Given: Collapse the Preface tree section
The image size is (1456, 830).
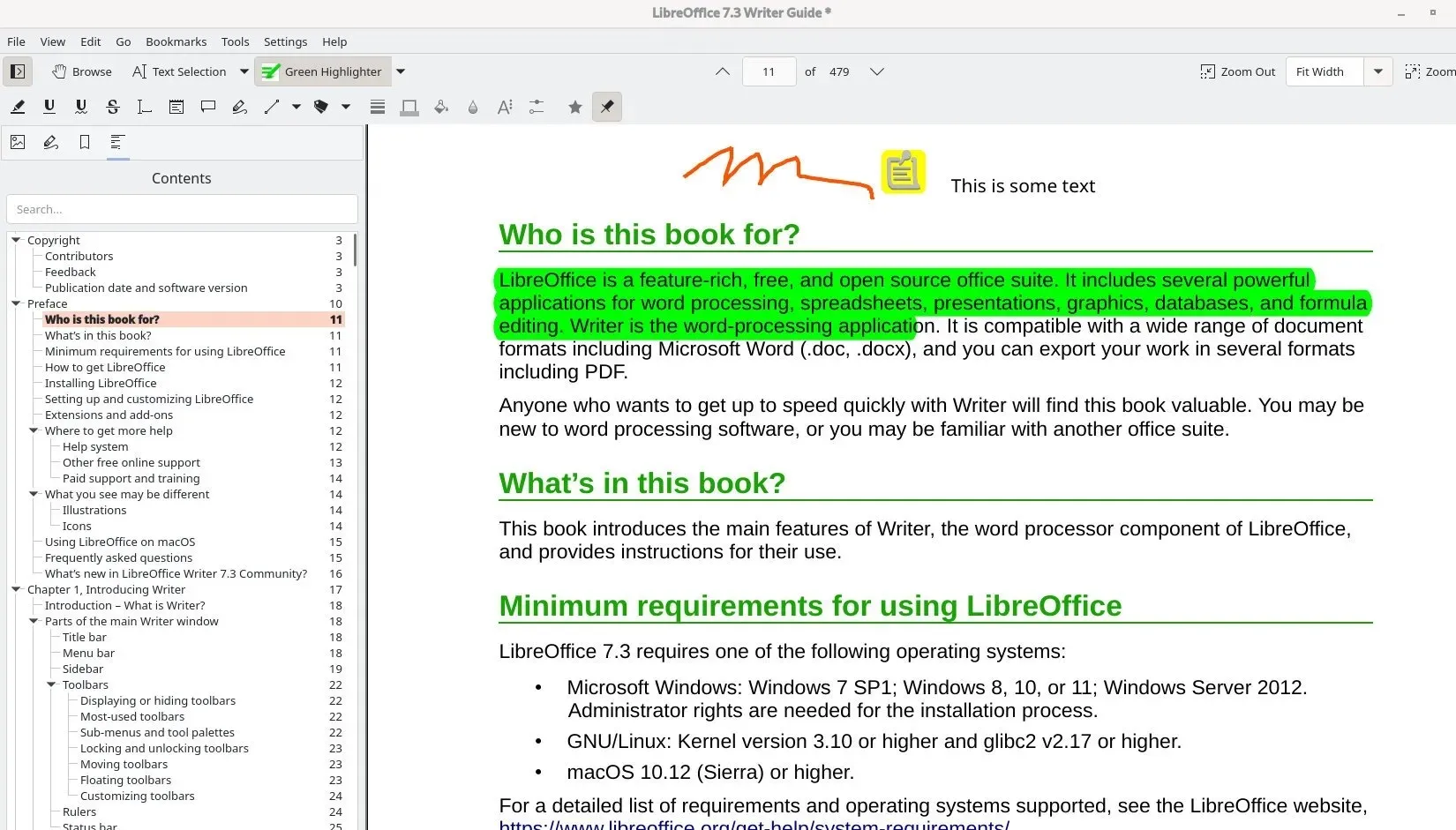Looking at the screenshot, I should pyautogui.click(x=16, y=303).
